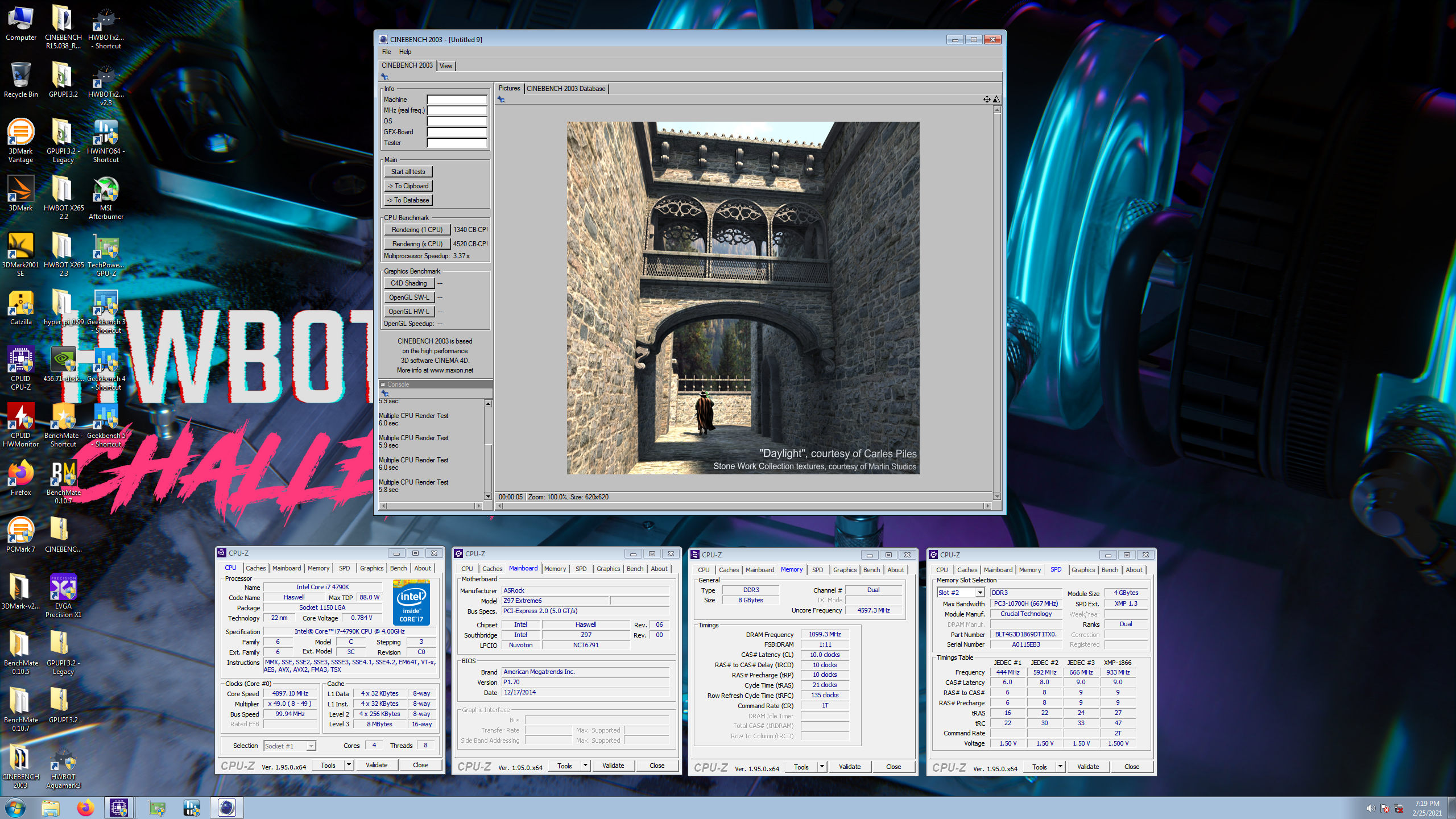Select About tab in SPD CPU-Z window

tap(1134, 570)
